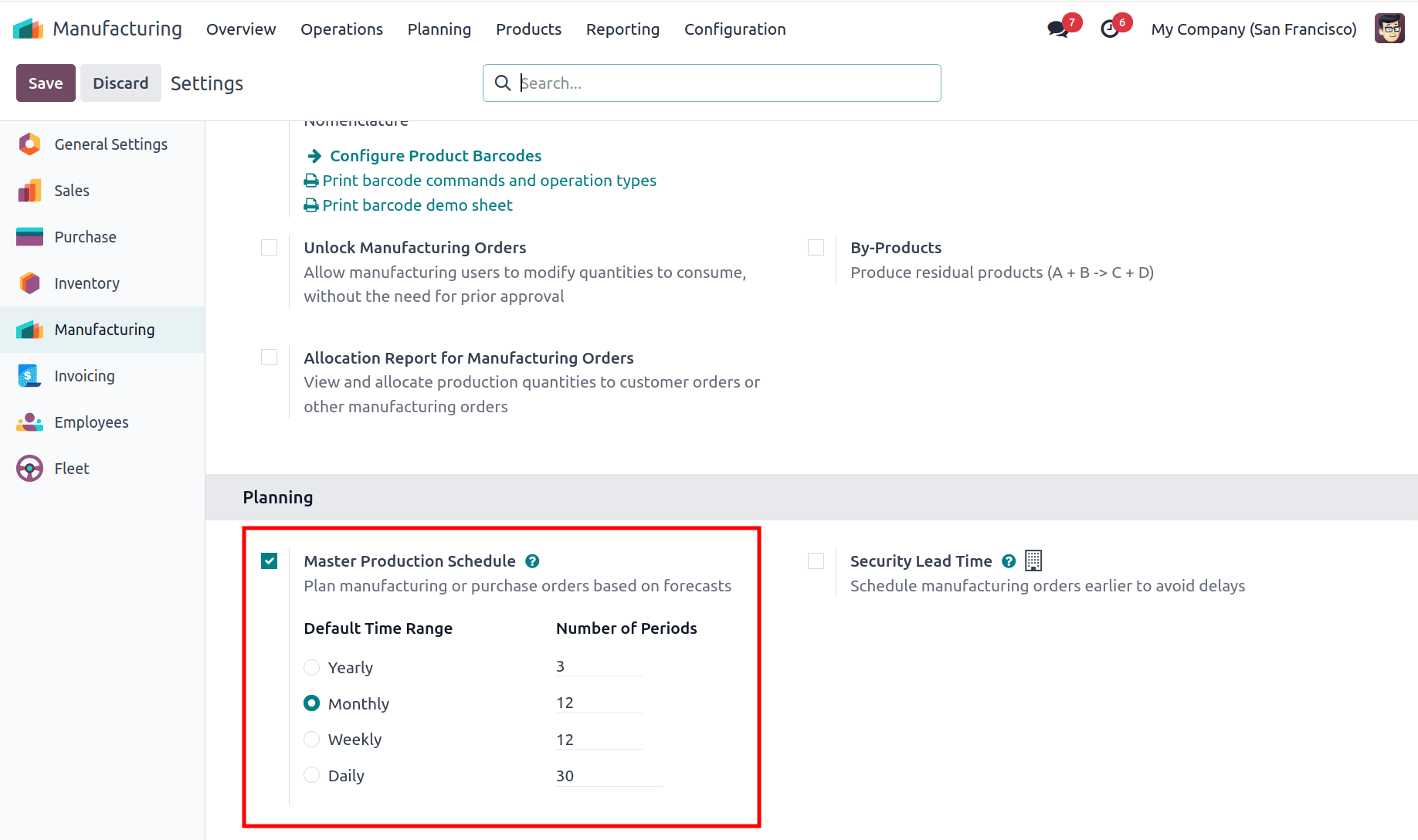The height and width of the screenshot is (840, 1418).
Task: Open Sales settings via sidebar icon
Action: coord(29,190)
